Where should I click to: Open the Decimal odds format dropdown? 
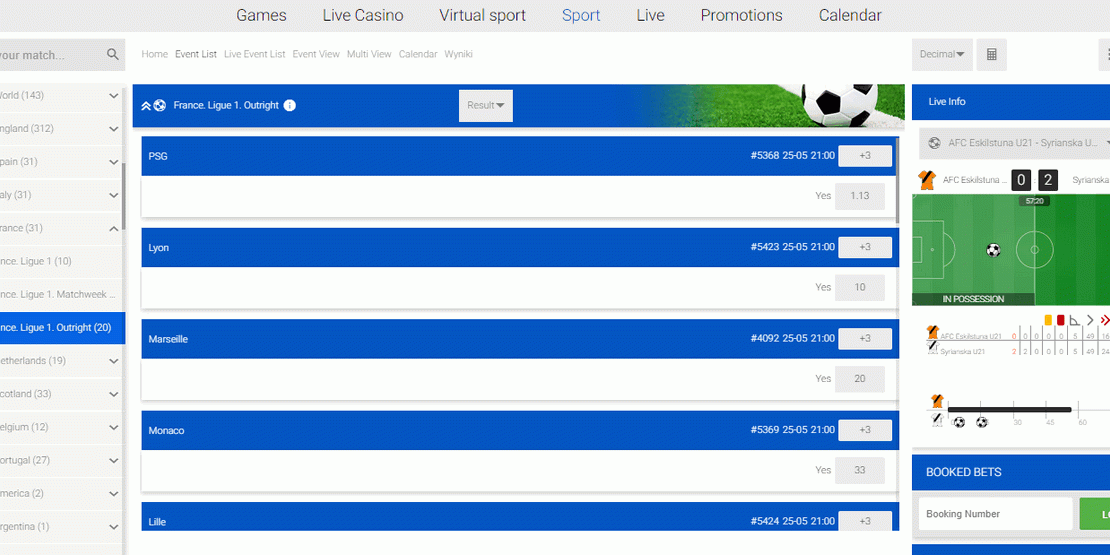(942, 55)
